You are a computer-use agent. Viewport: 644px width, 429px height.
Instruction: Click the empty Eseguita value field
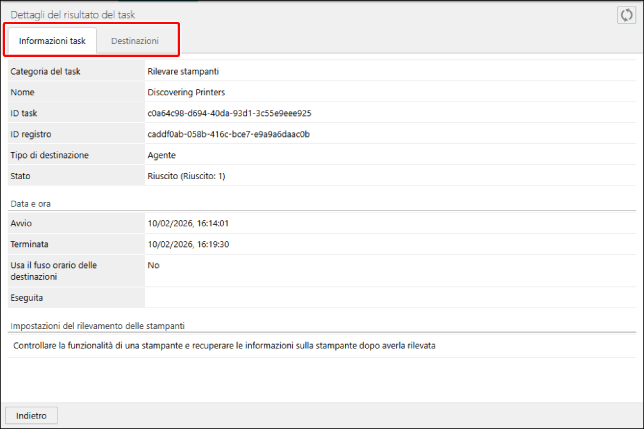click(390, 297)
